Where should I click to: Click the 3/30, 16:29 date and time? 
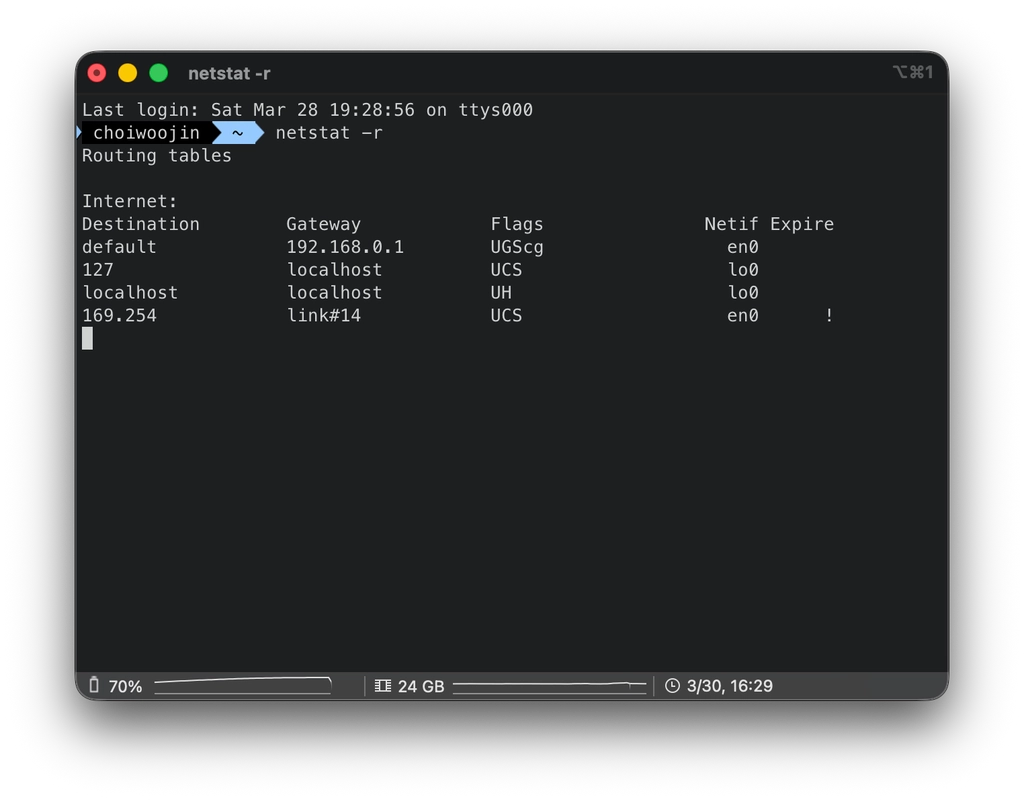[729, 686]
